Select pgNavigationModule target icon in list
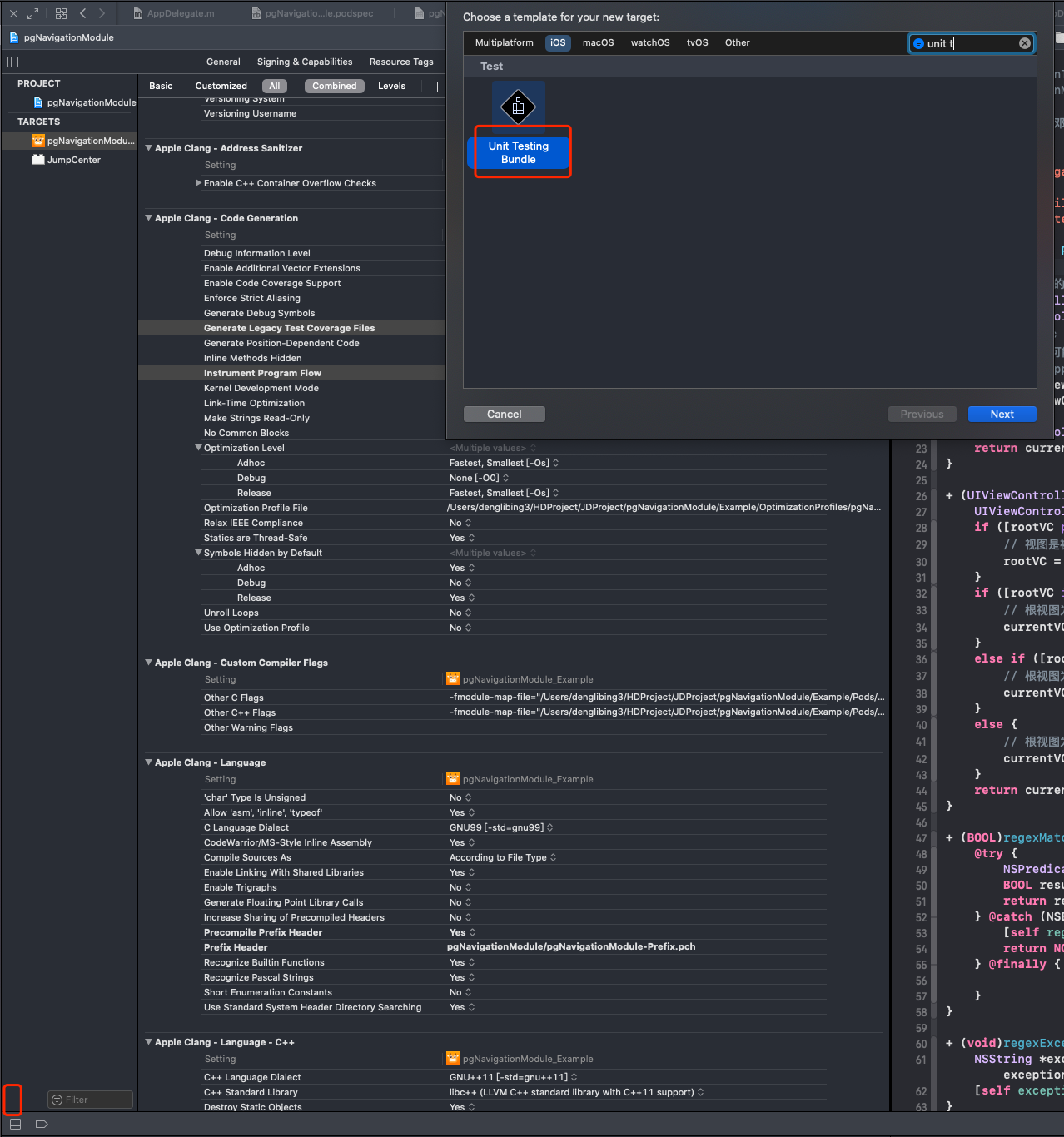The height and width of the screenshot is (1137, 1064). [x=38, y=141]
